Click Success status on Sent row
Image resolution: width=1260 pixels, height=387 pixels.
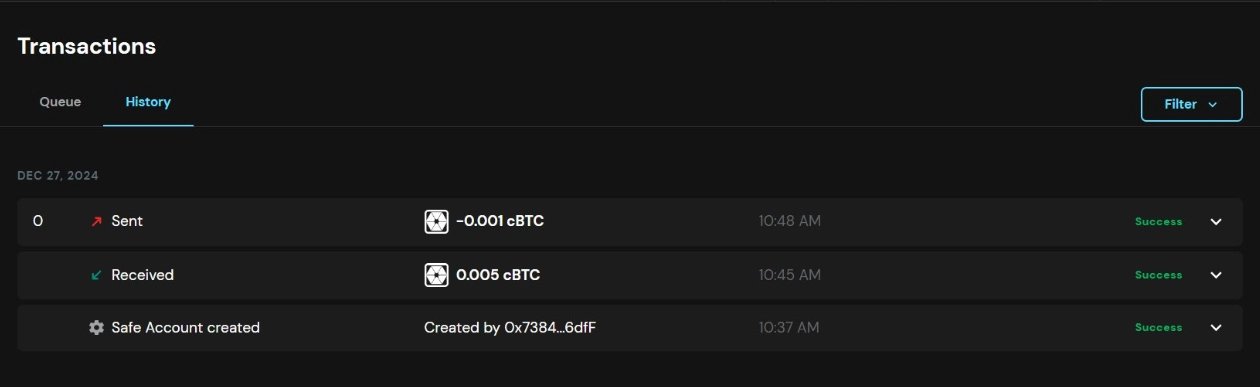pos(1158,222)
